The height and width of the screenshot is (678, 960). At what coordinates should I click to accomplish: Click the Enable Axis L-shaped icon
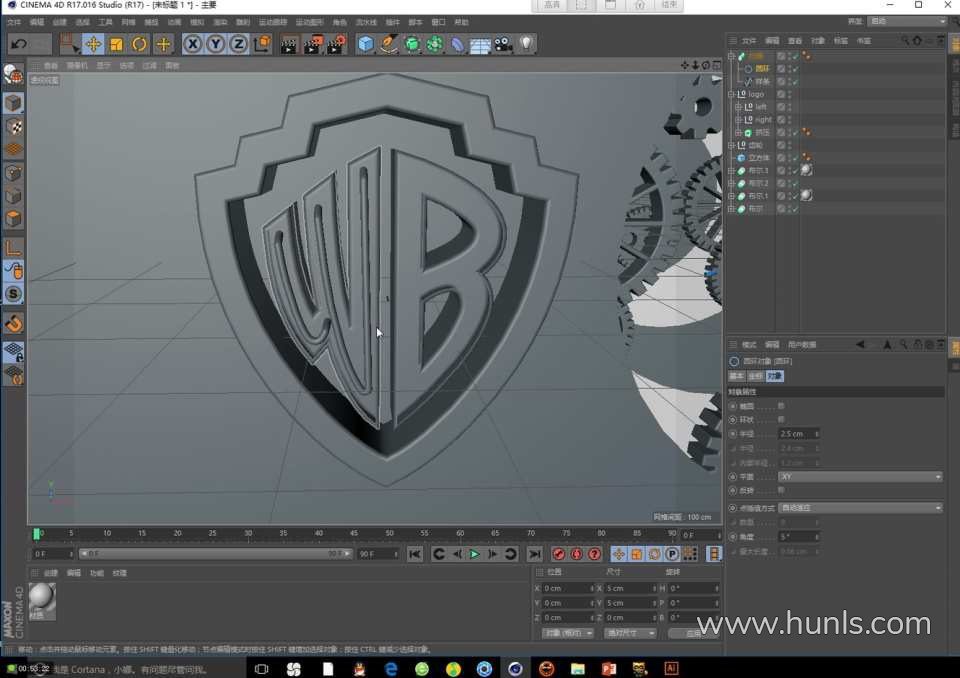(13, 247)
